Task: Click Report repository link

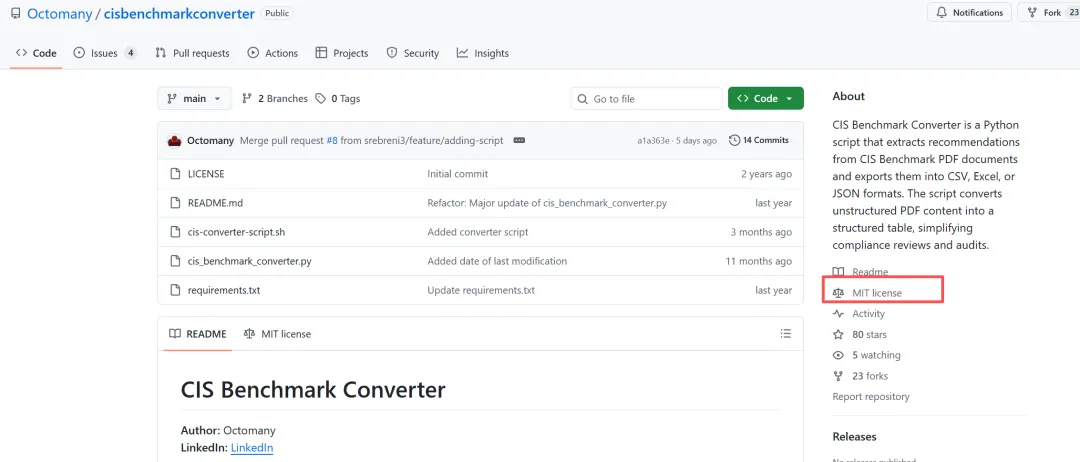Action: pyautogui.click(x=871, y=397)
